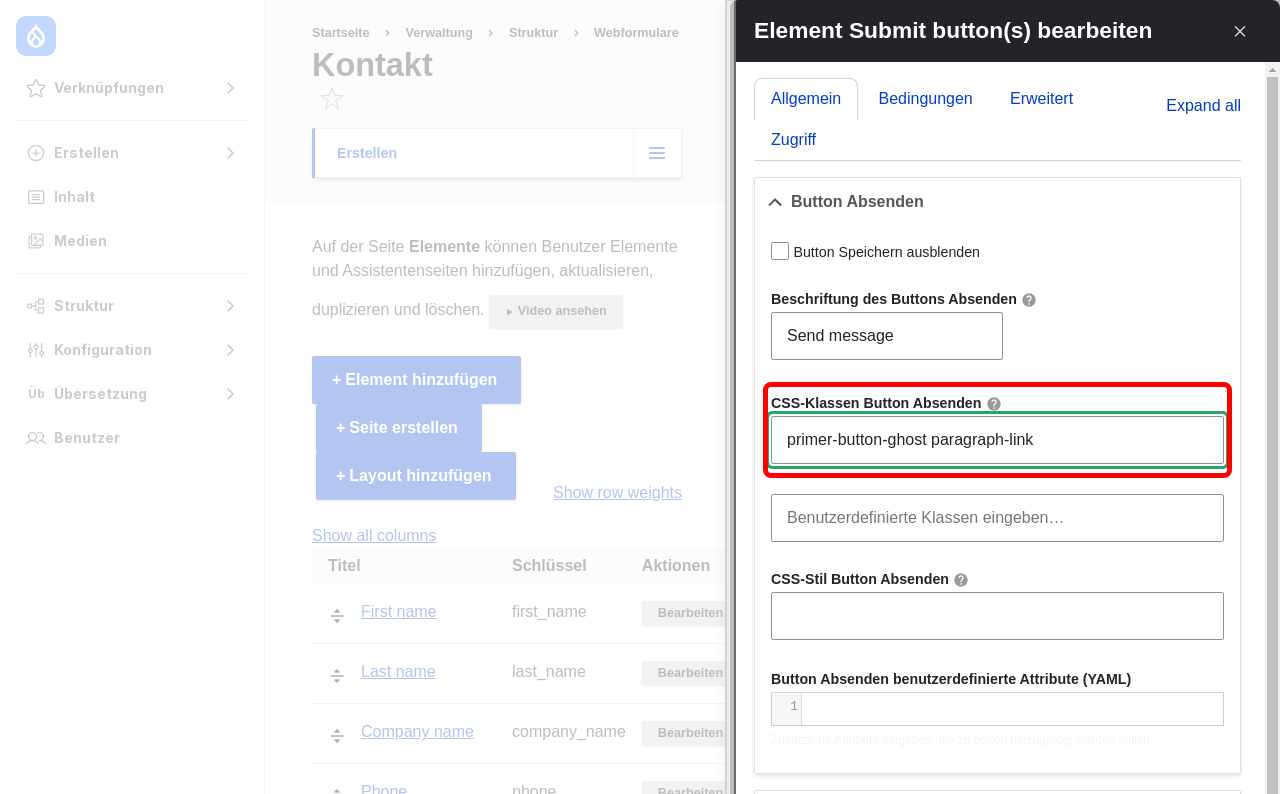Open Inhalt in sidebar menu
The width and height of the screenshot is (1280, 794).
click(75, 197)
